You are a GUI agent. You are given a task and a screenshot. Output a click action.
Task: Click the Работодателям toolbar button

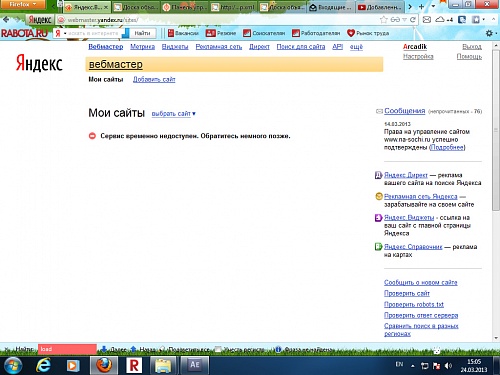click(316, 33)
